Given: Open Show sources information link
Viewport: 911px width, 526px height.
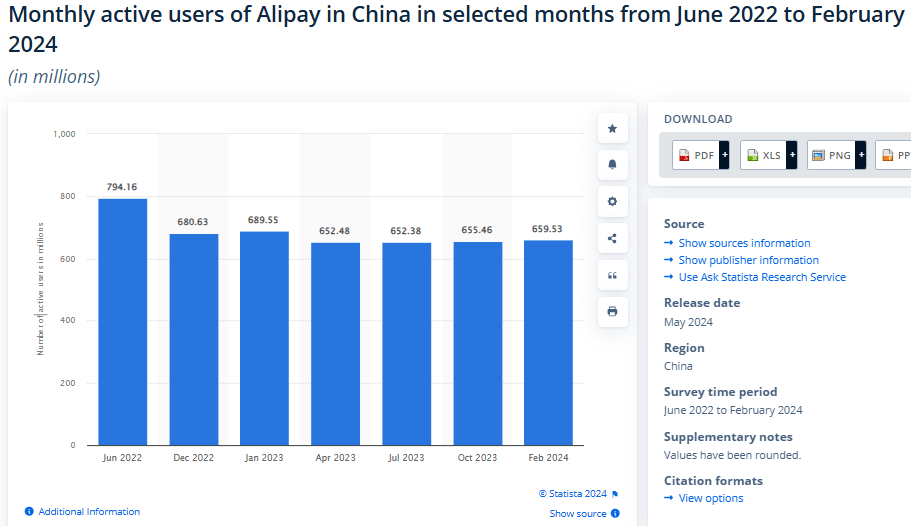Looking at the screenshot, I should [x=744, y=243].
